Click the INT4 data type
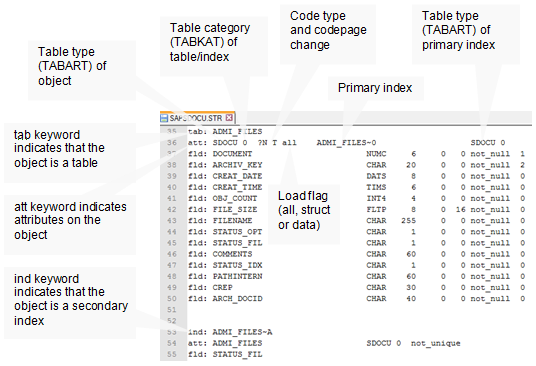536x366 pixels. 376,199
